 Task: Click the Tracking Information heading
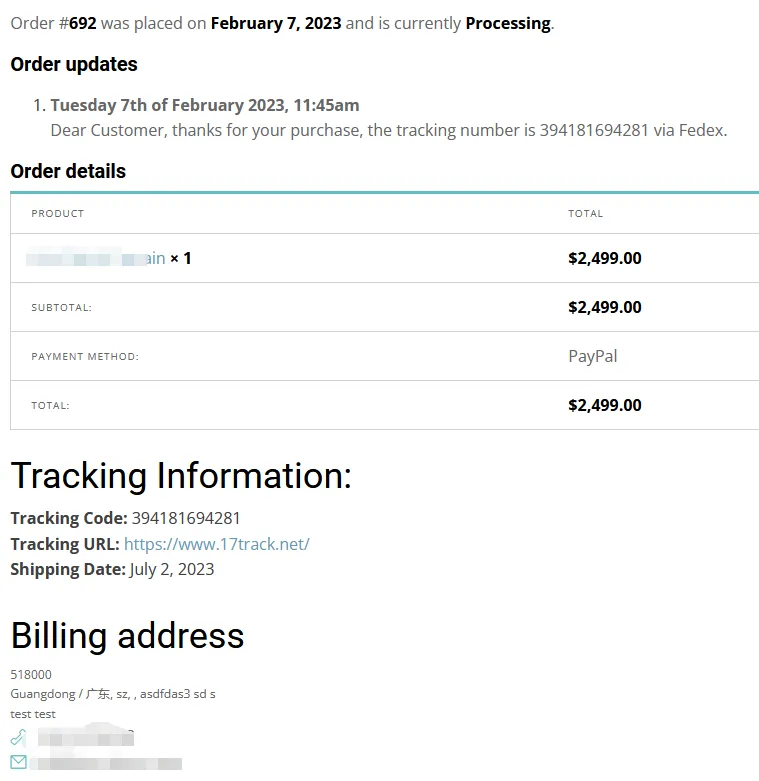click(x=181, y=476)
